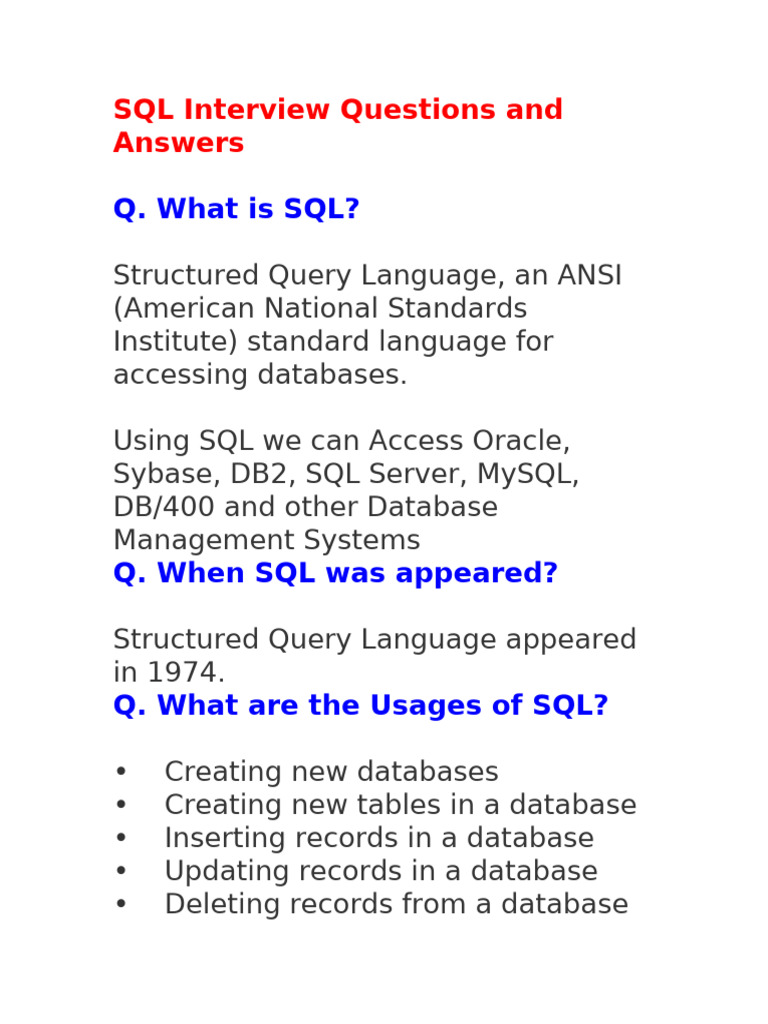Viewport: 768px width, 1024px height.
Task: Click the text 'Management Systems'
Action: coord(266,540)
